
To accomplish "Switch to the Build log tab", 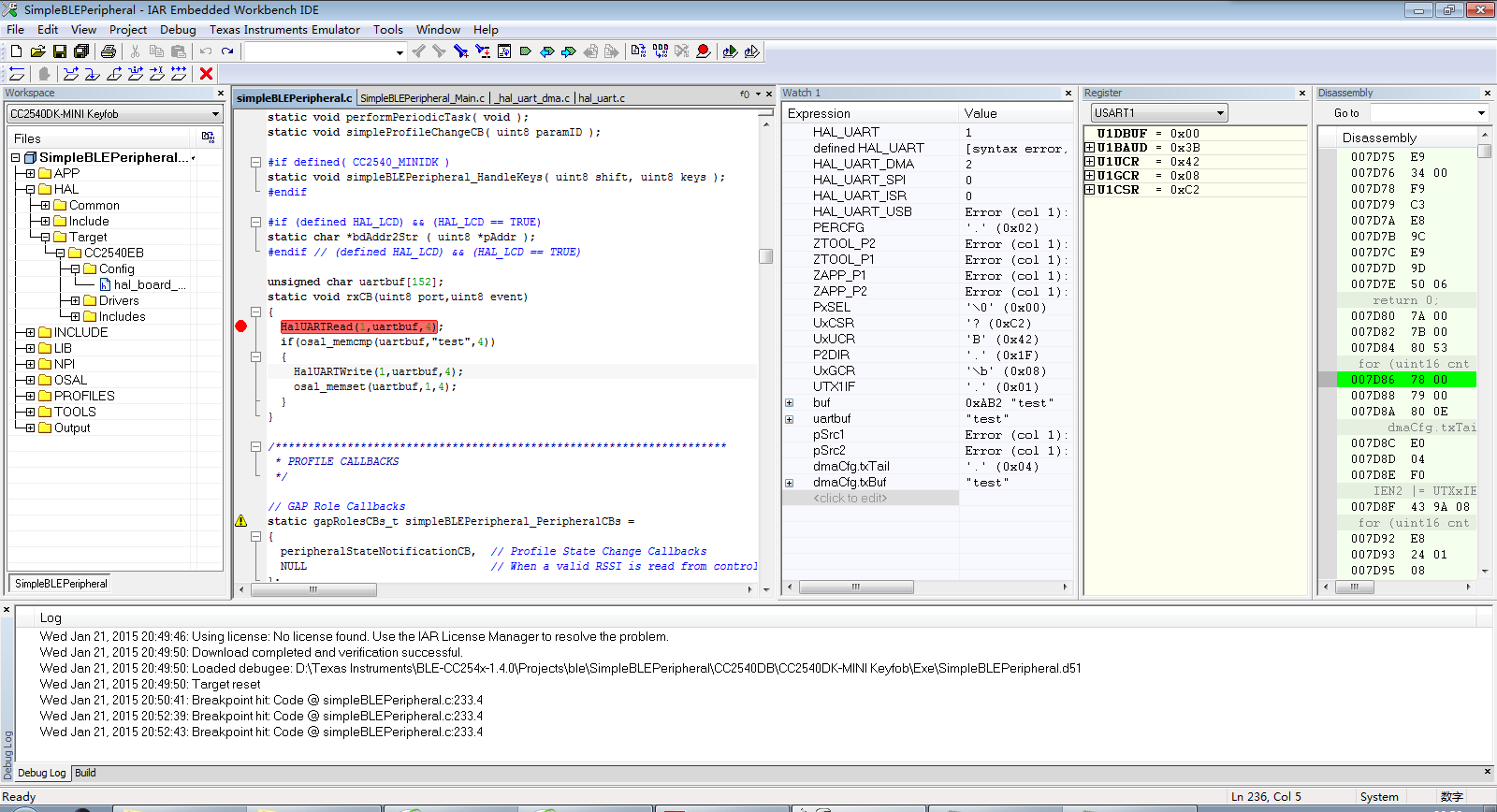I will coord(85,773).
